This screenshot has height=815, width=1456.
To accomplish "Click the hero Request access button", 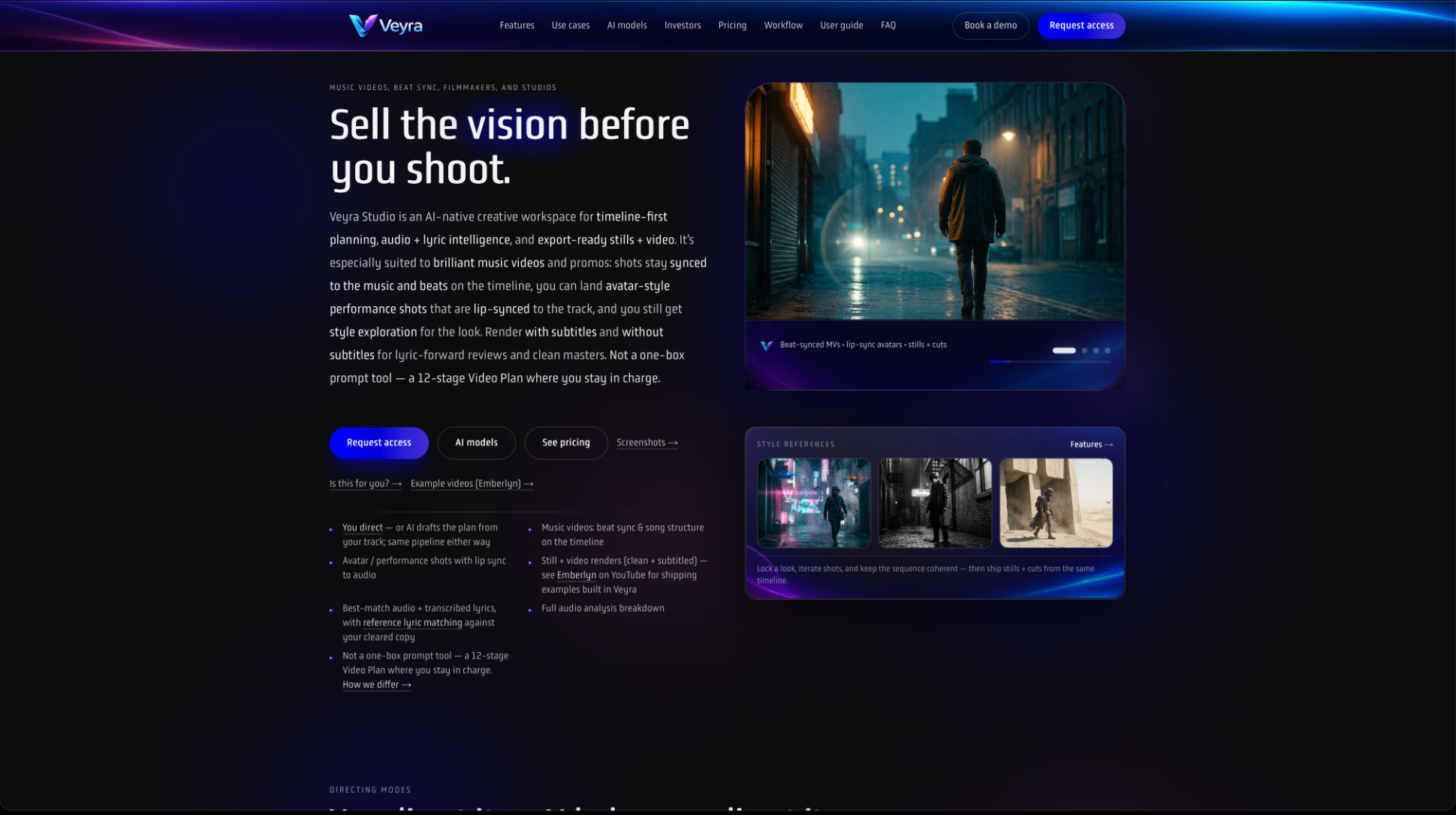I will (378, 443).
